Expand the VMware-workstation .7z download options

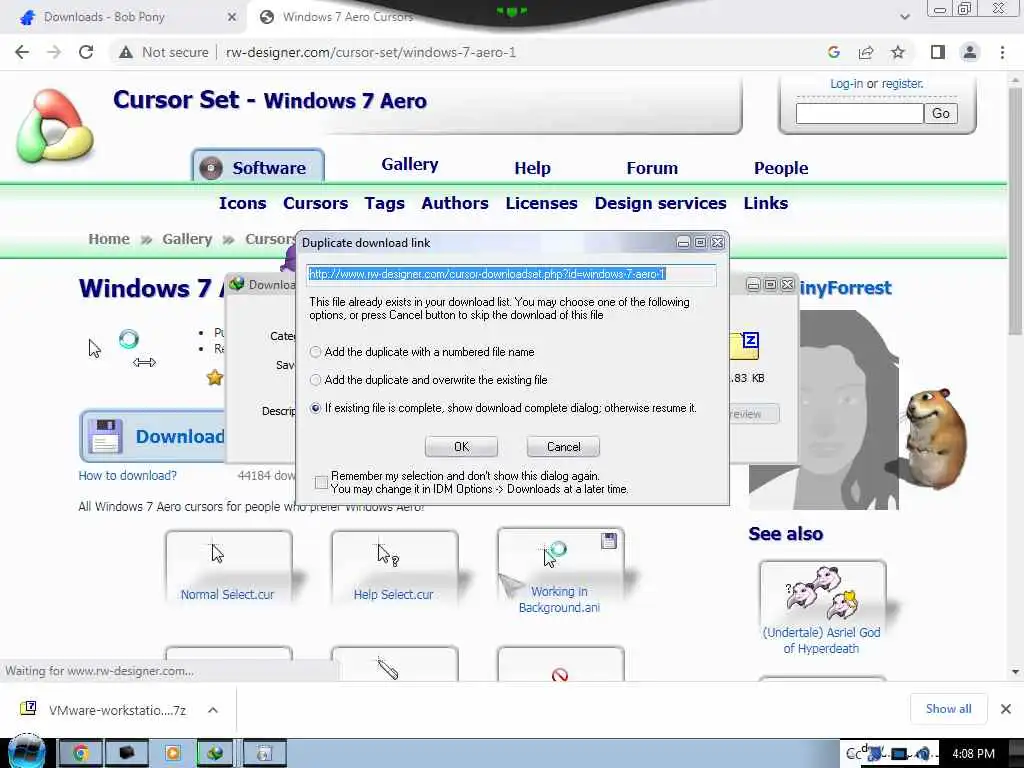tap(213, 710)
